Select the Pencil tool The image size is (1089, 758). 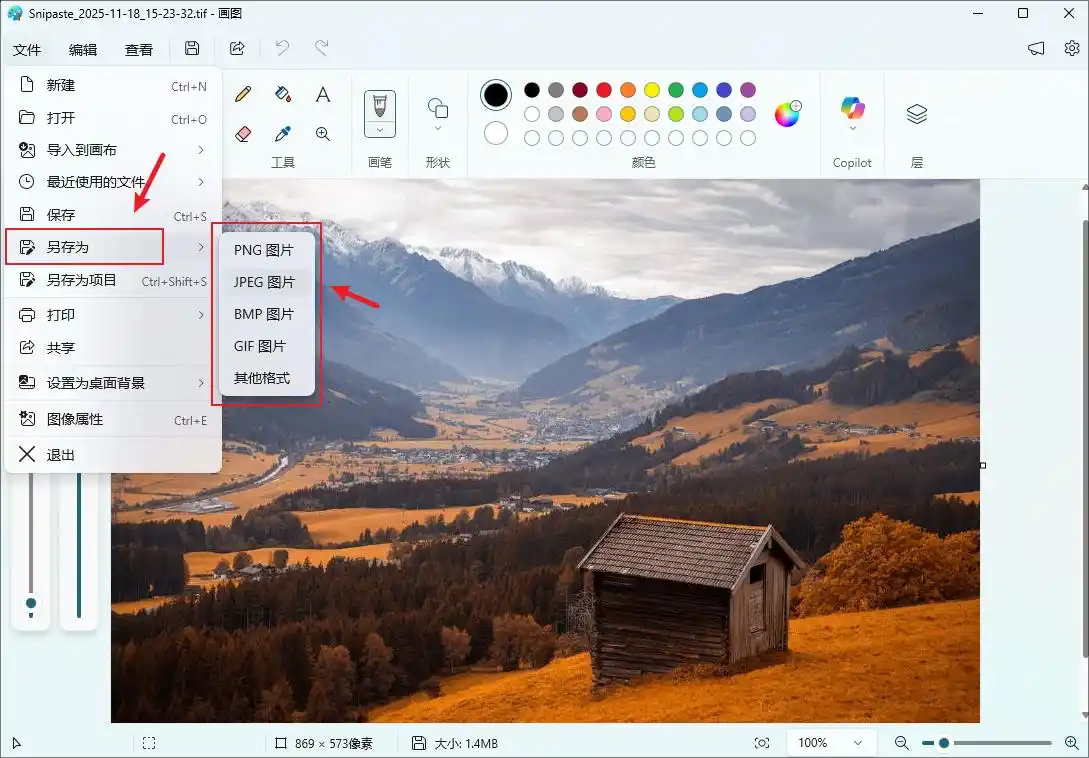click(243, 94)
